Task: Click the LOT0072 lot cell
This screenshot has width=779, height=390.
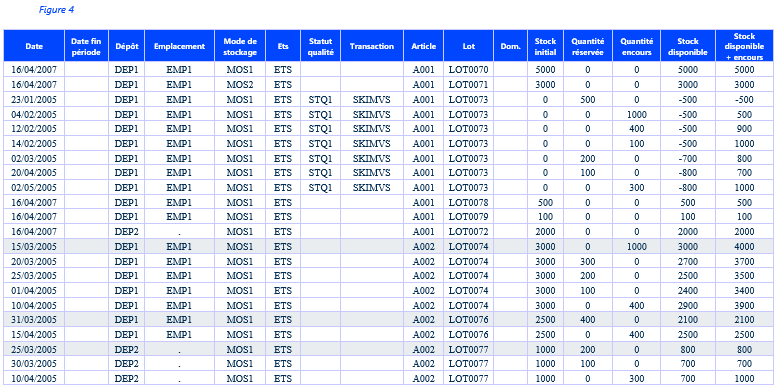Action: click(x=468, y=232)
